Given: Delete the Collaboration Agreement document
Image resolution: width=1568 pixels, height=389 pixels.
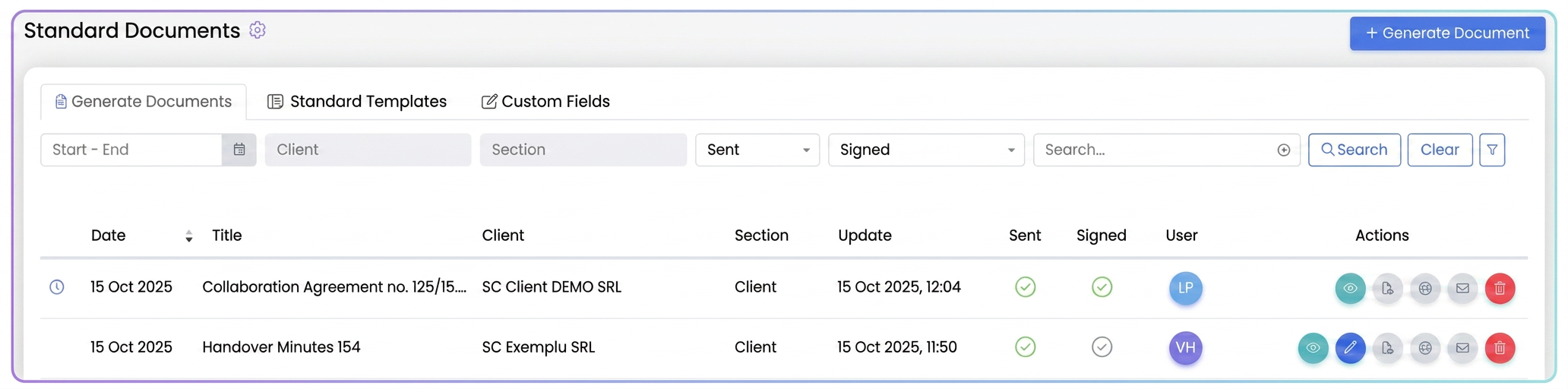Looking at the screenshot, I should point(1500,288).
